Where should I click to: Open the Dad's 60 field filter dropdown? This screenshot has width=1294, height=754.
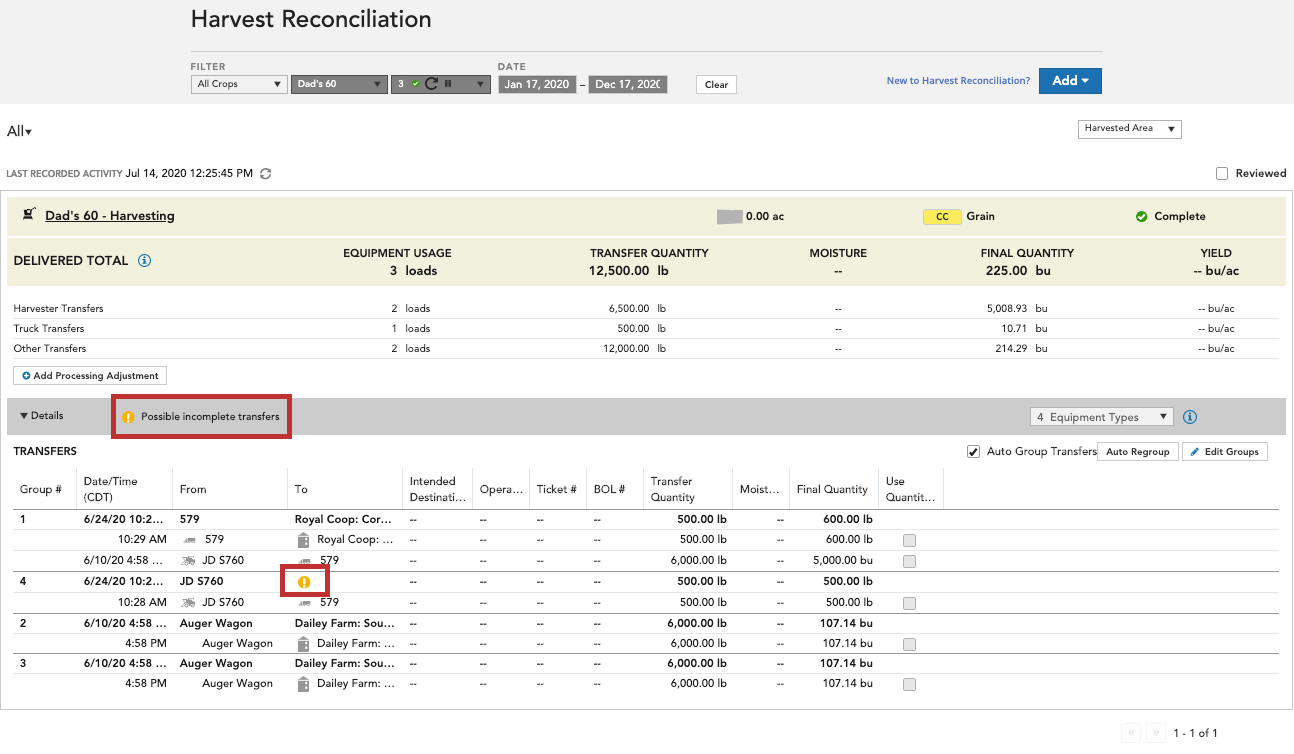tap(339, 84)
